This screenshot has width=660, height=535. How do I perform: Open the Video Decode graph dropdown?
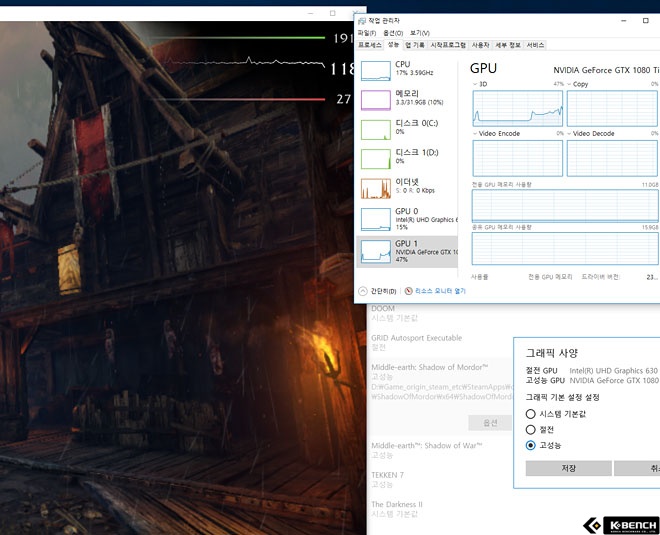(569, 133)
